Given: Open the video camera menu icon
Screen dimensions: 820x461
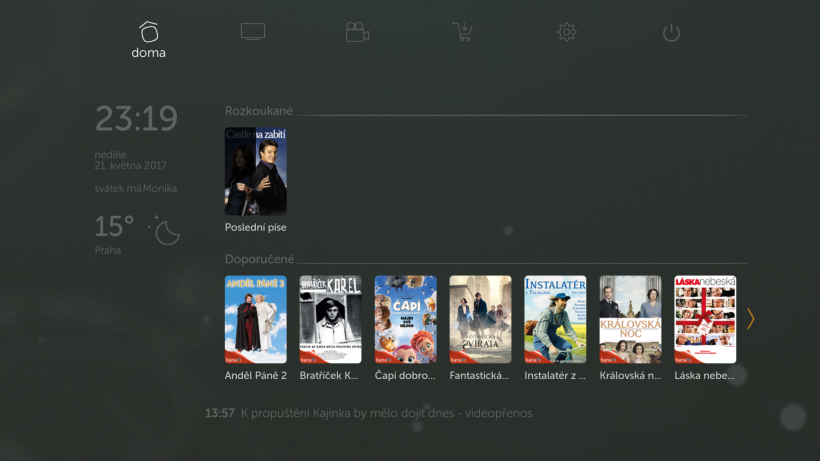Looking at the screenshot, I should coord(357,32).
